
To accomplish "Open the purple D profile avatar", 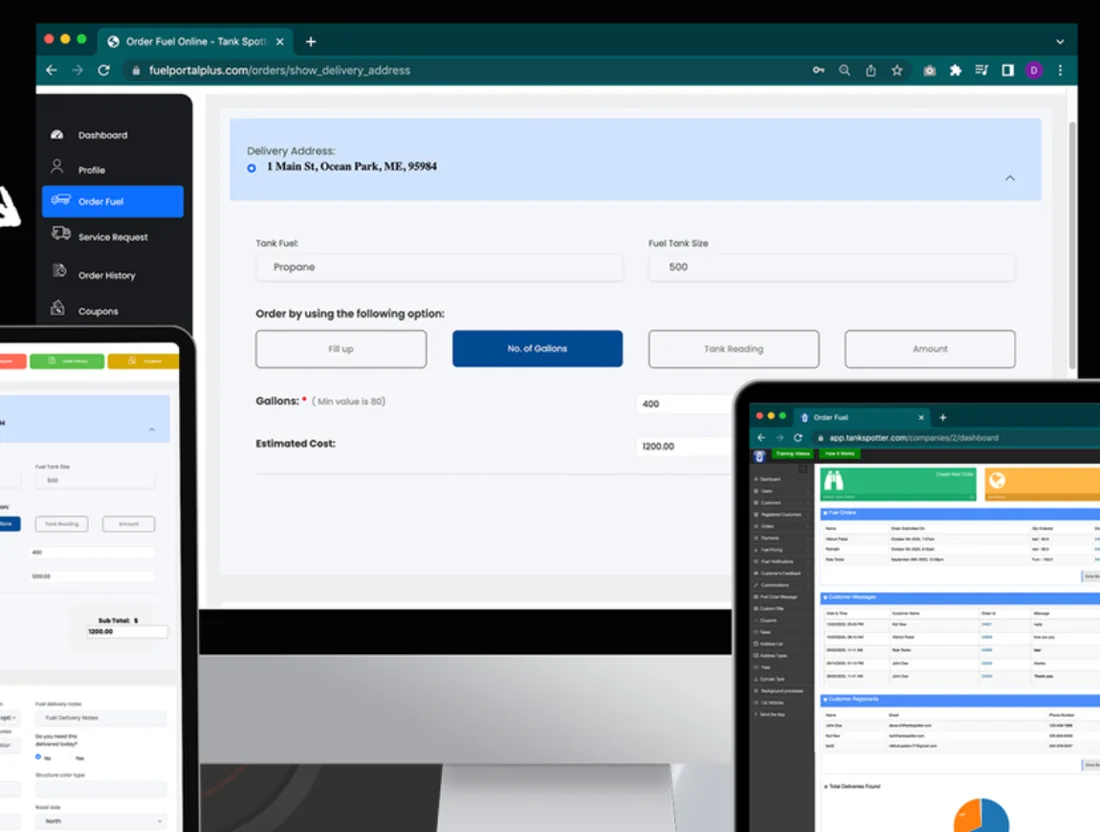I will (1033, 70).
